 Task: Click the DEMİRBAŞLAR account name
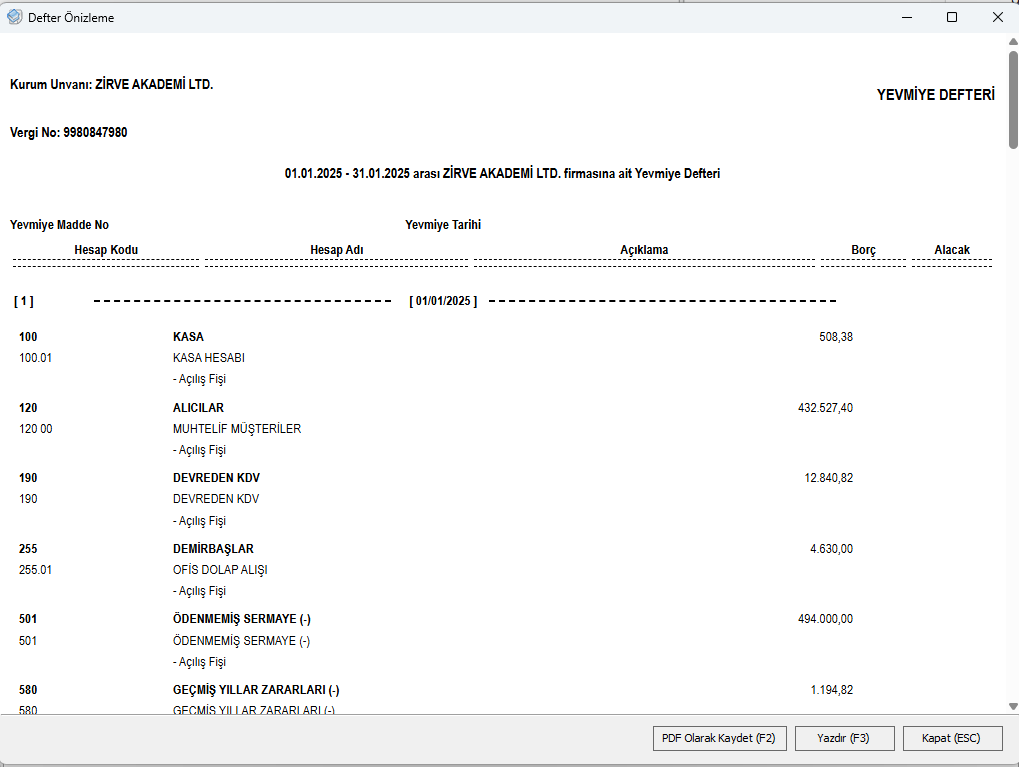213,549
